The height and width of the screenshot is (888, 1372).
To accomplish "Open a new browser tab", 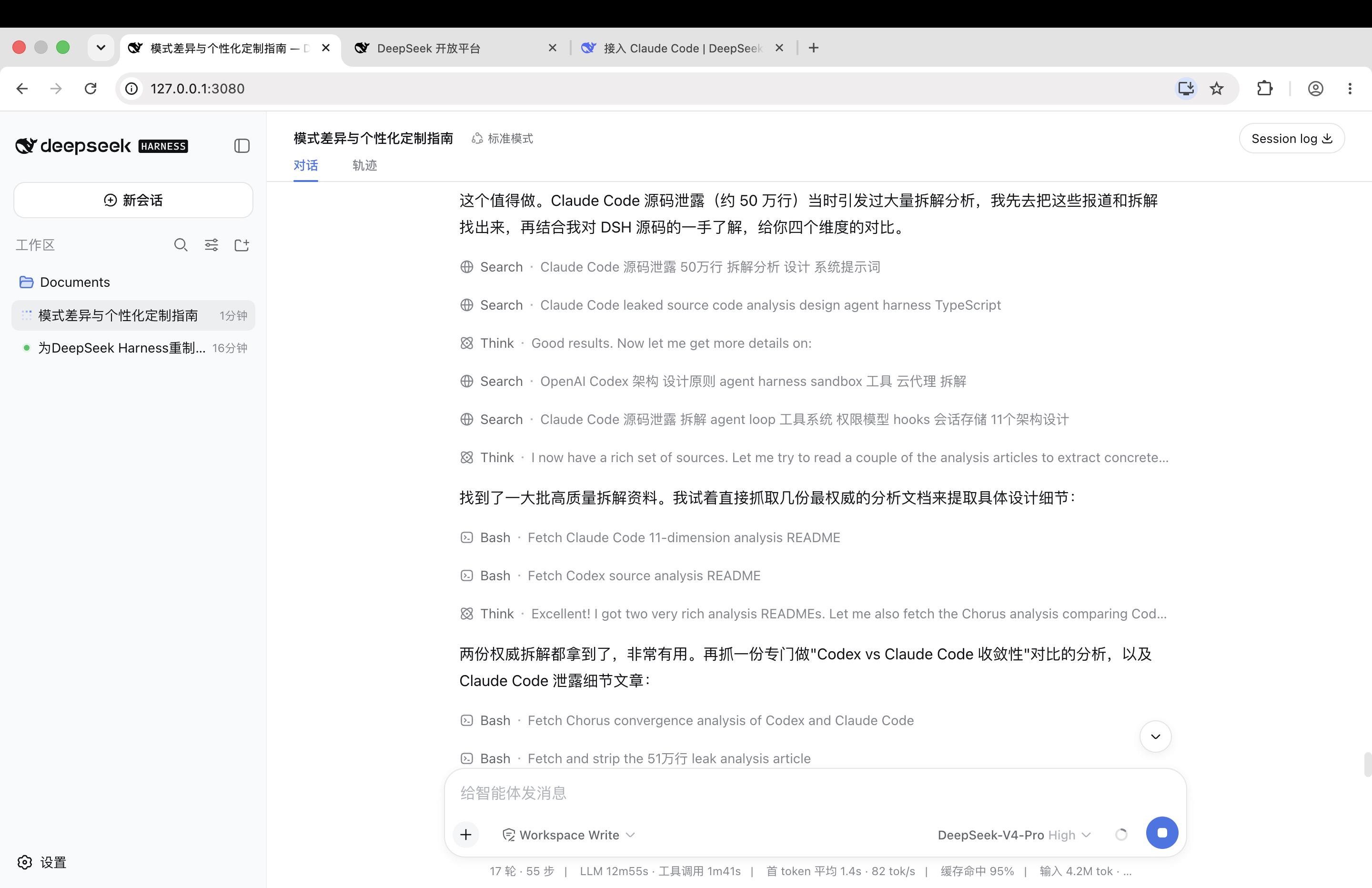I will [x=813, y=48].
